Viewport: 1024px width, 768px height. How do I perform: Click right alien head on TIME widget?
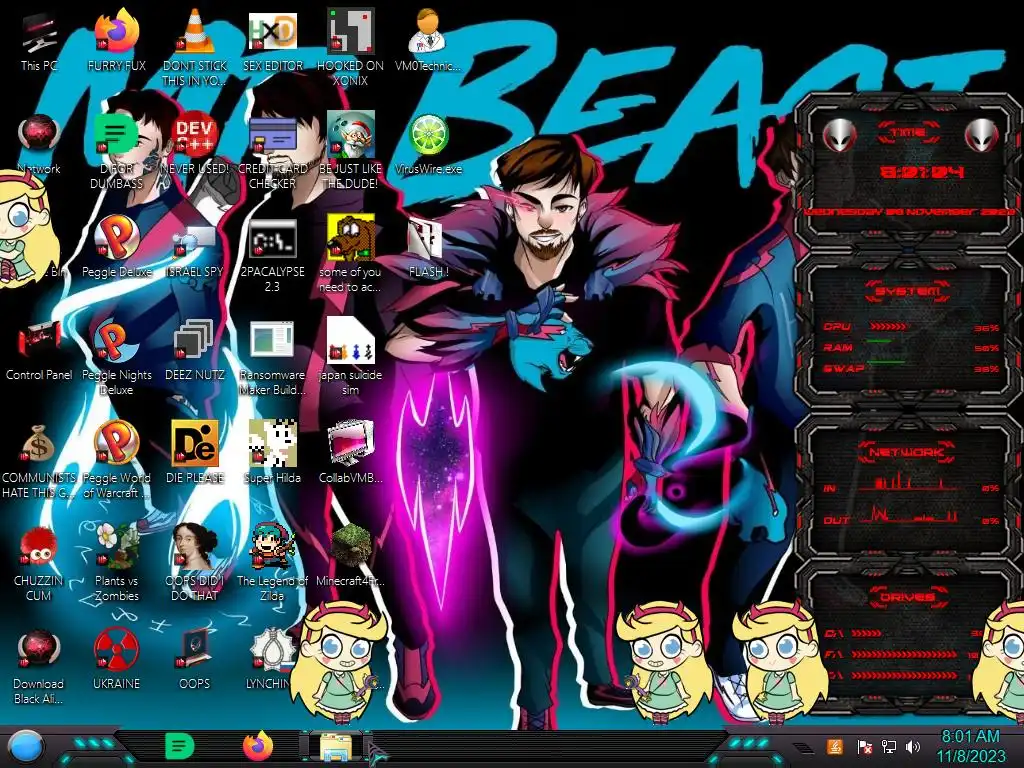click(x=982, y=135)
